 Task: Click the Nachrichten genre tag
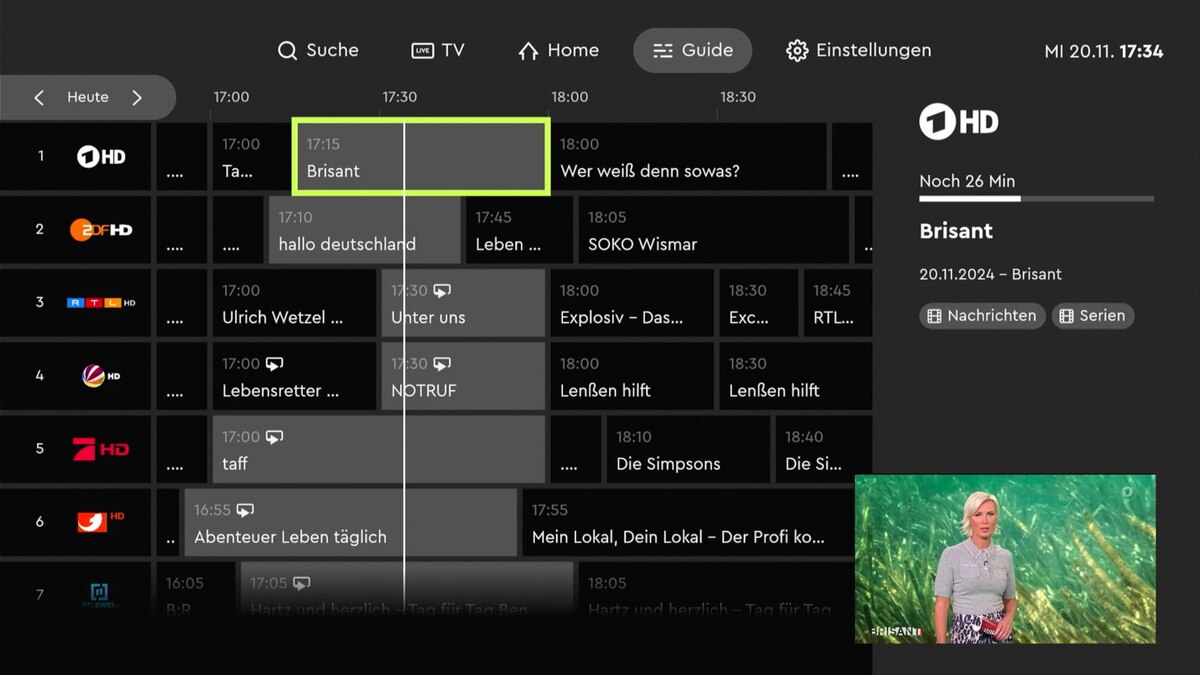[x=982, y=316]
